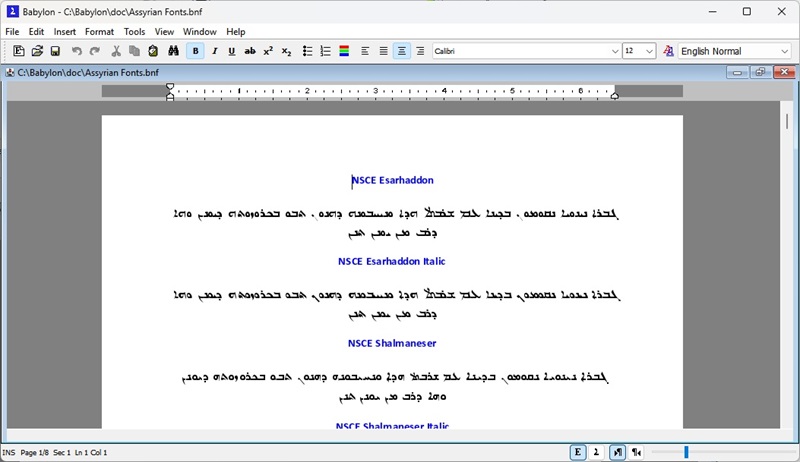Set right-to-left paragraph direction
The width and height of the screenshot is (800, 462).
[636, 452]
